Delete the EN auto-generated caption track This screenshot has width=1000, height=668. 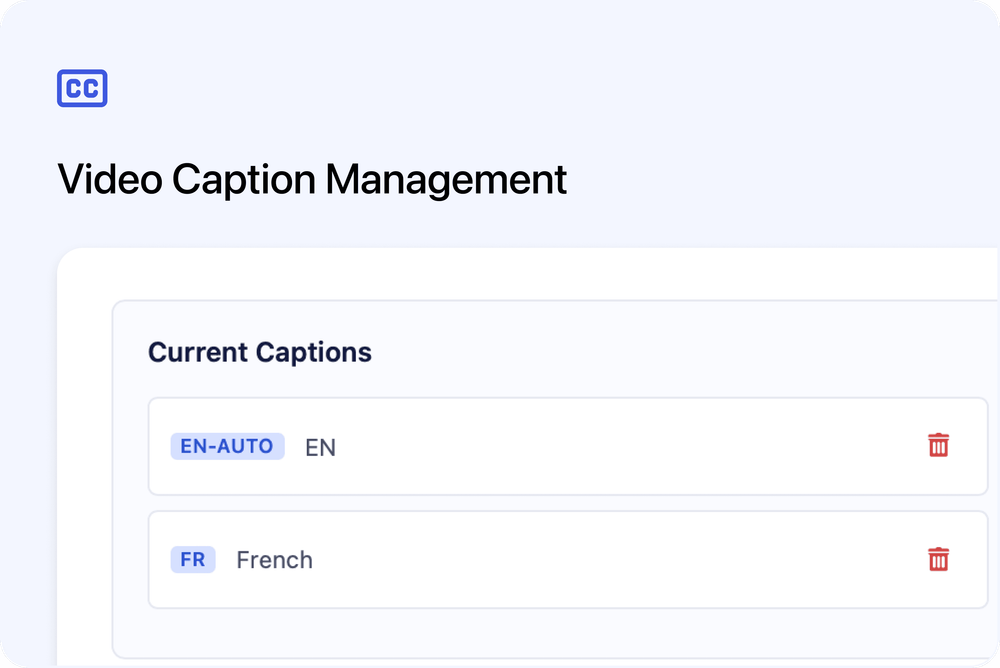[938, 446]
